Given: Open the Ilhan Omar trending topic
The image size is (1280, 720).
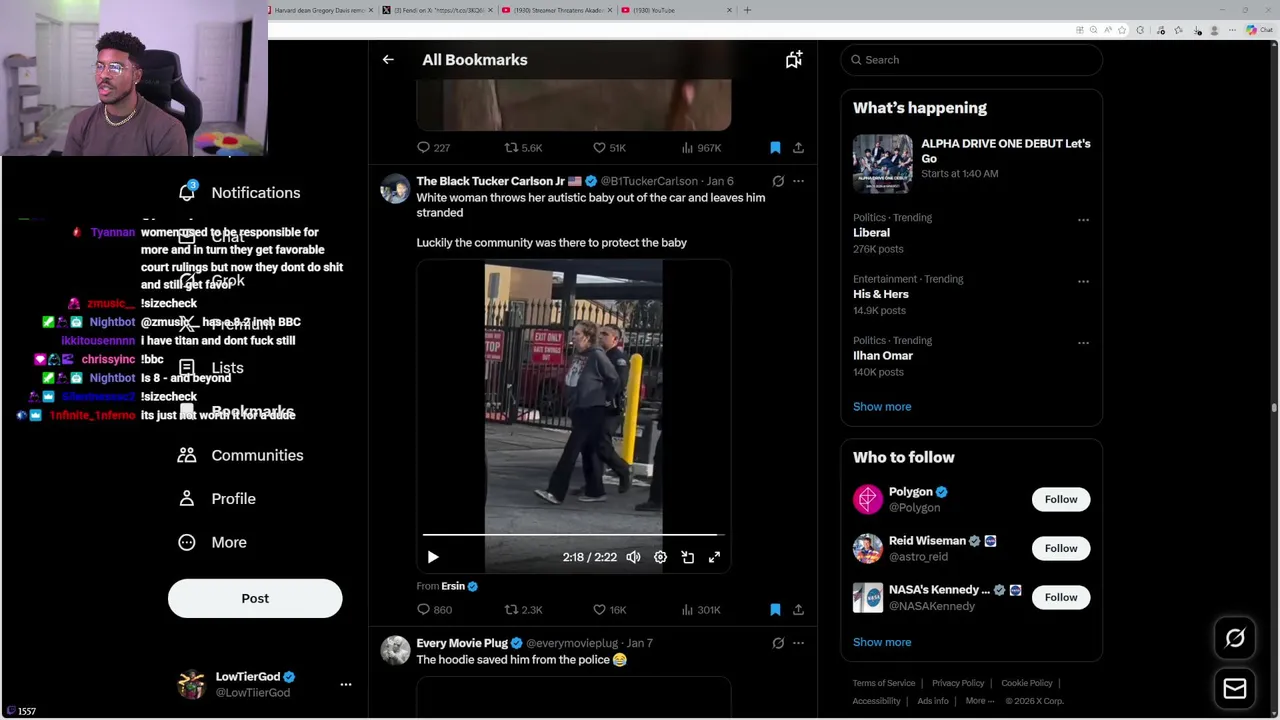Looking at the screenshot, I should pyautogui.click(x=883, y=356).
